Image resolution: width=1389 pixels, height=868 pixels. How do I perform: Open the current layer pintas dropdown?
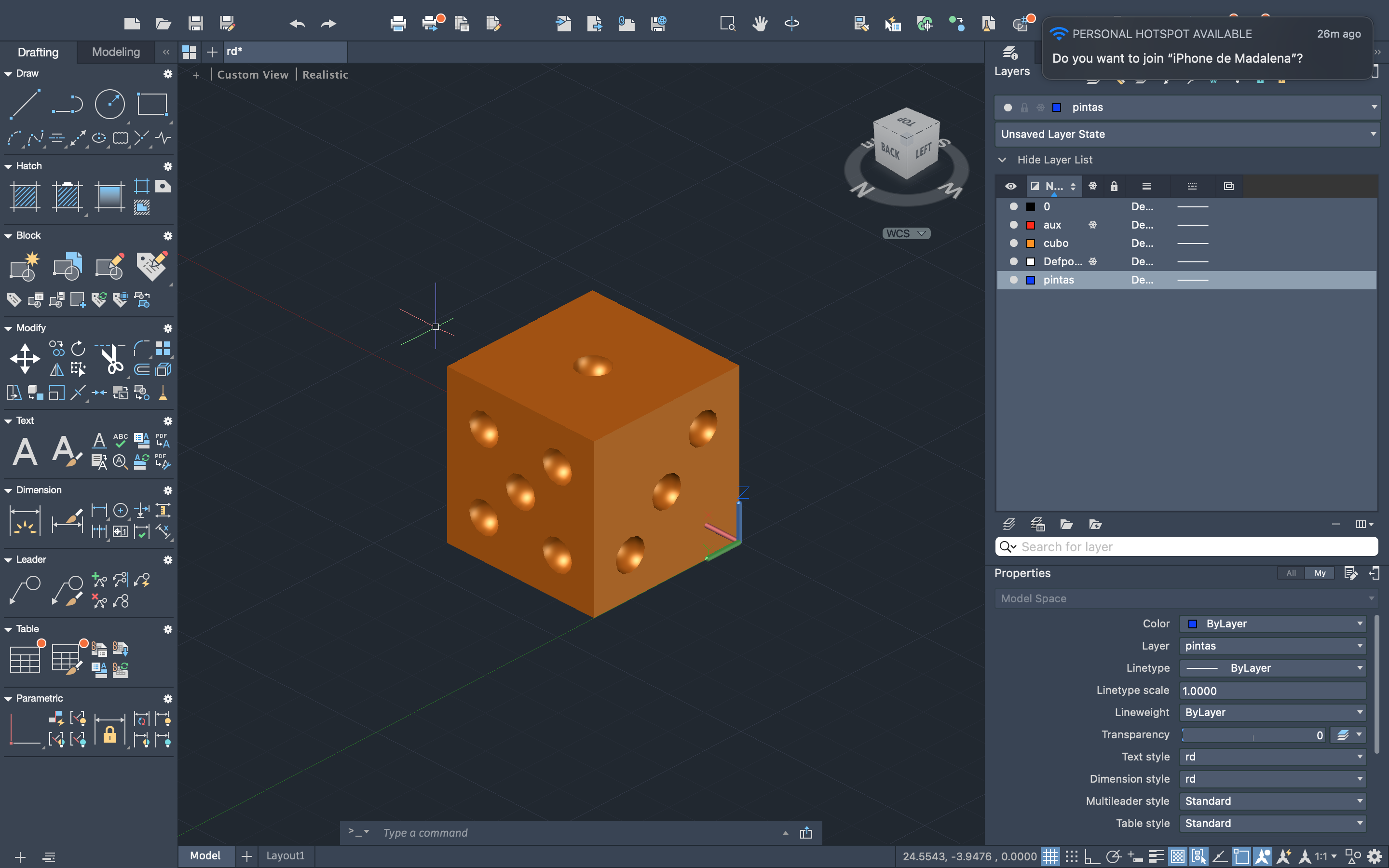point(1374,108)
